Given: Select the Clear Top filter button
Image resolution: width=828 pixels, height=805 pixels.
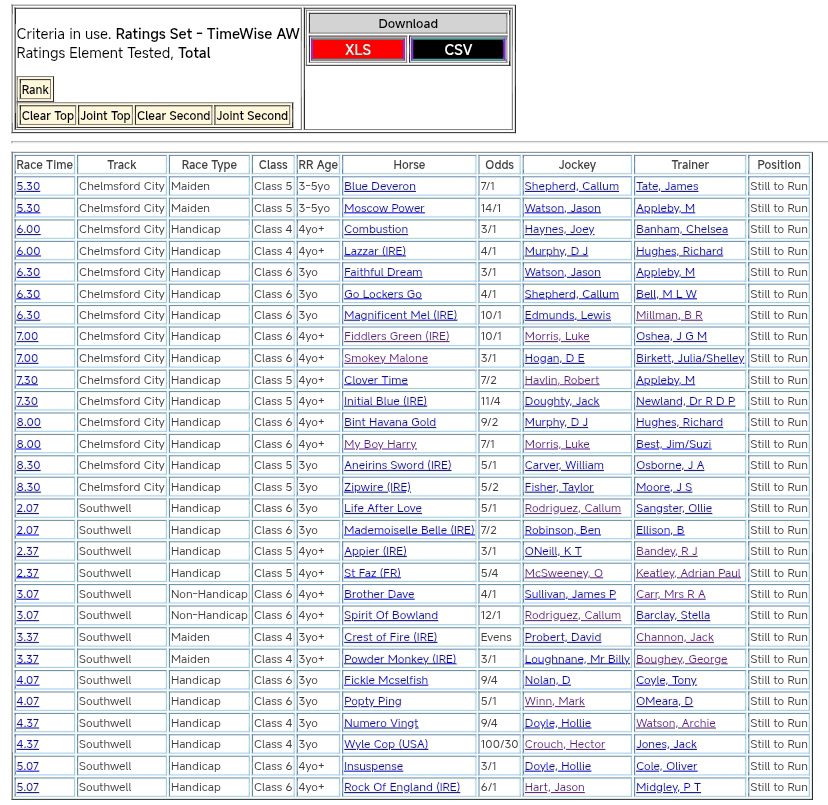Looking at the screenshot, I should tap(48, 116).
